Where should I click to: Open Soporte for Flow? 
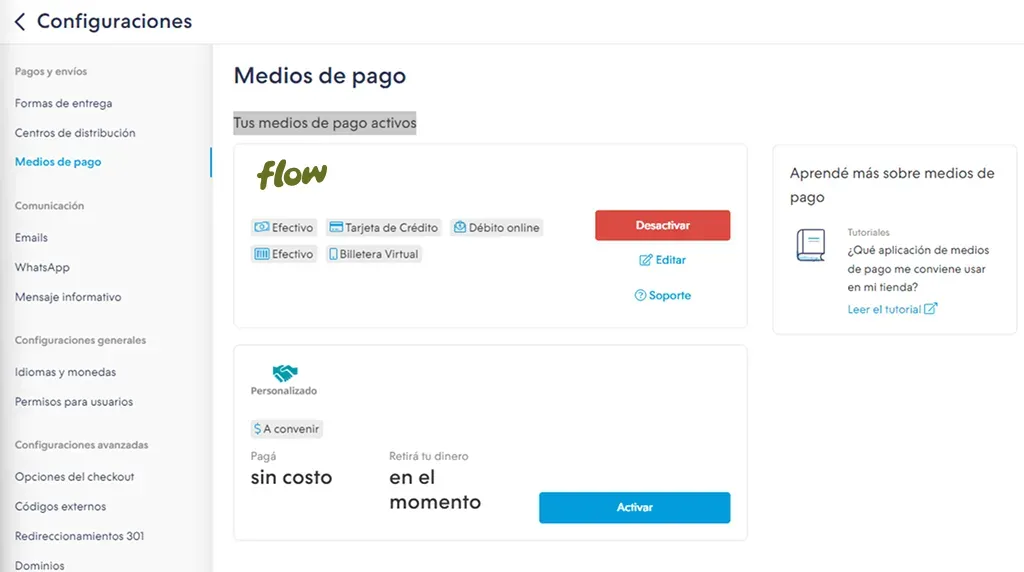point(662,295)
